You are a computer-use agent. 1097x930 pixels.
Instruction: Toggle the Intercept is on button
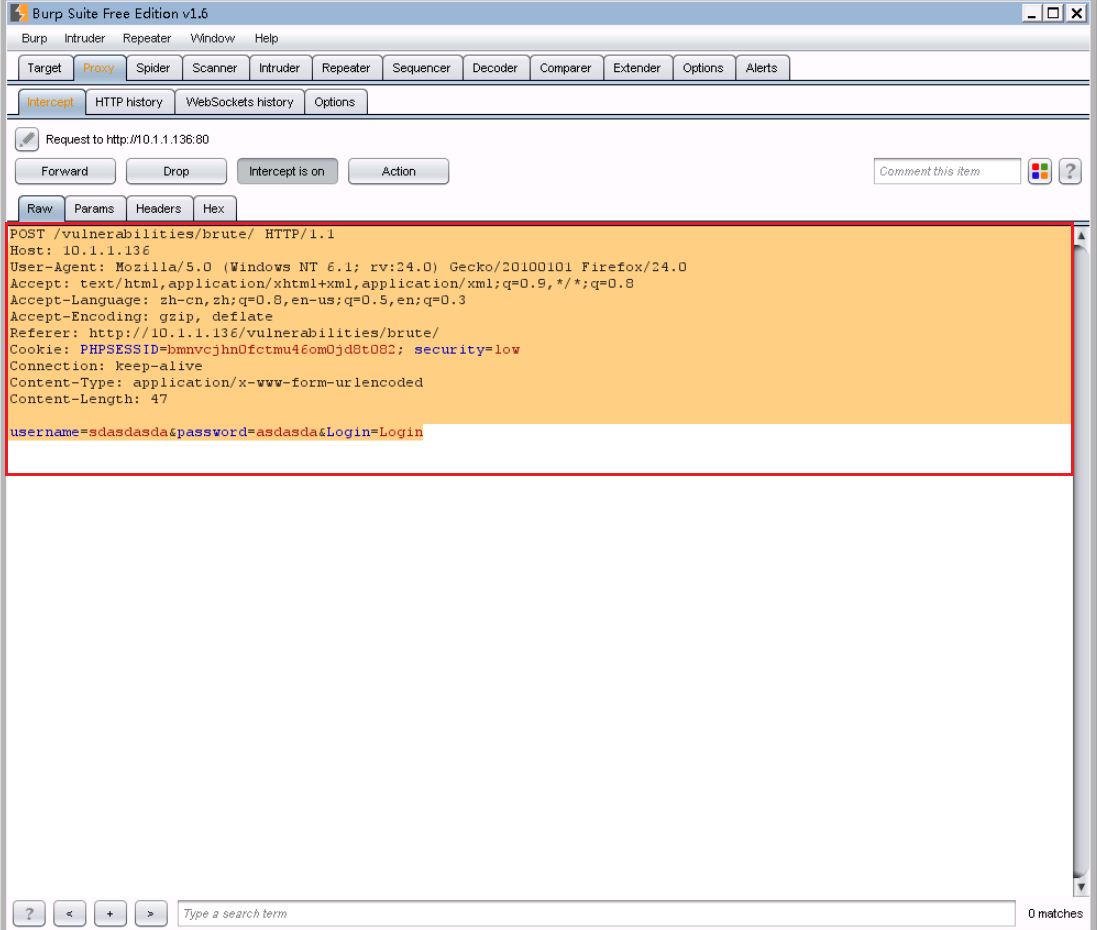tap(287, 171)
